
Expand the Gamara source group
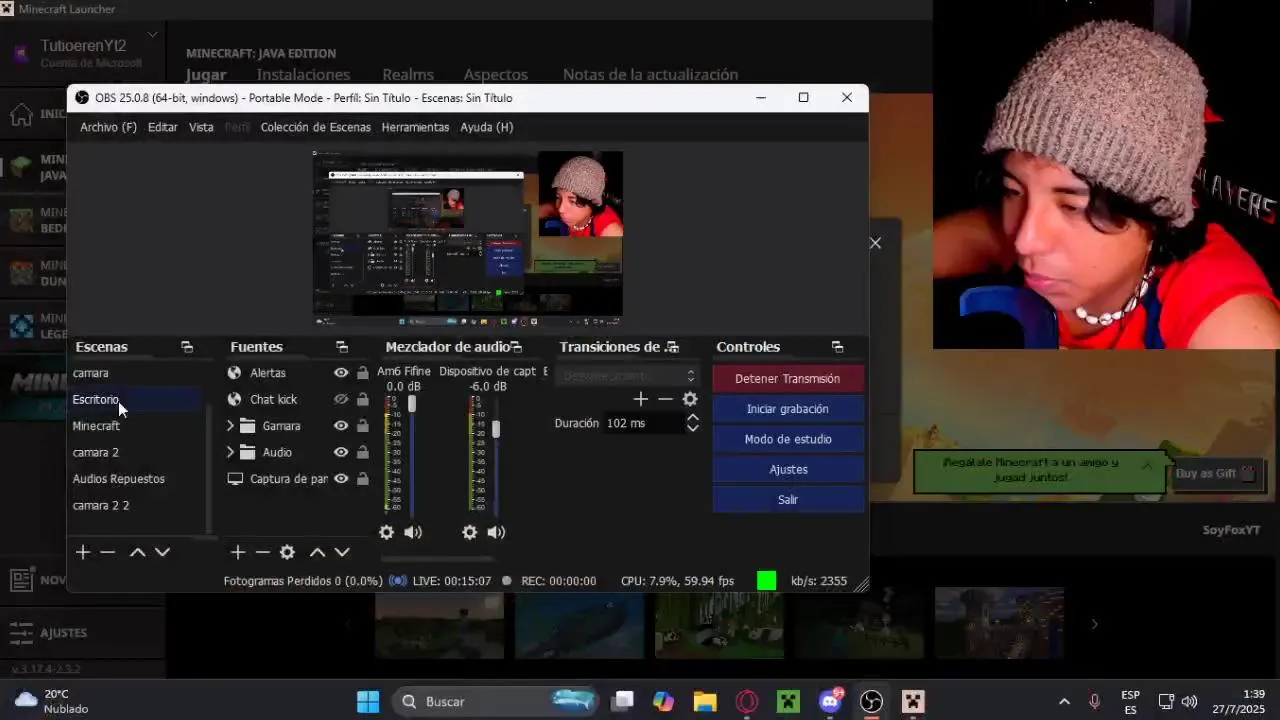pyautogui.click(x=230, y=426)
